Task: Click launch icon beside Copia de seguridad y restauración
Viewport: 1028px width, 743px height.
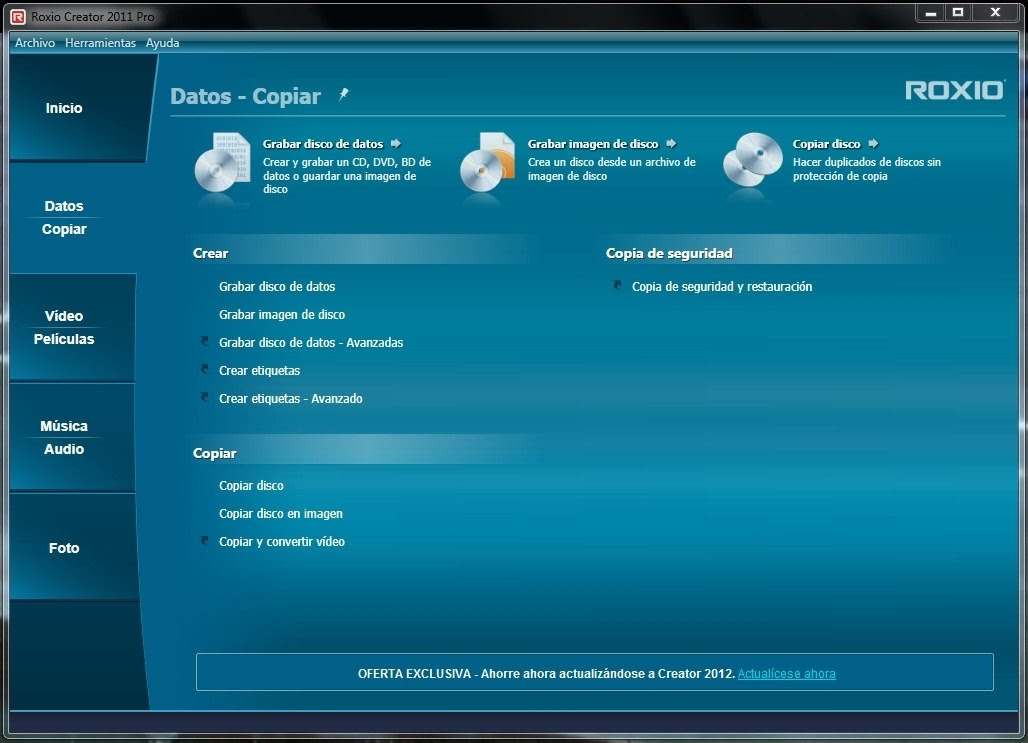Action: (617, 285)
